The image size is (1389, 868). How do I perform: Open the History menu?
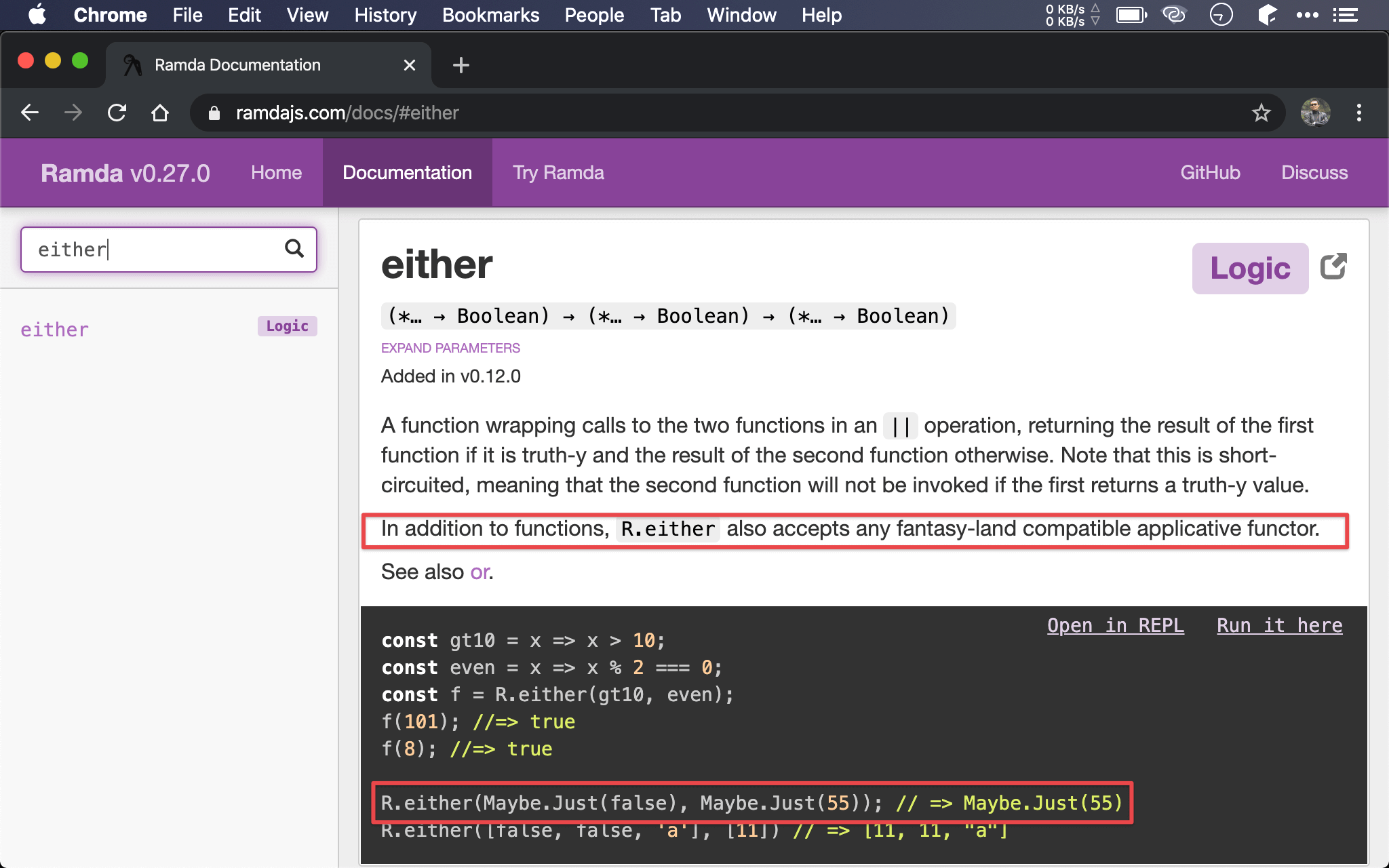385,15
